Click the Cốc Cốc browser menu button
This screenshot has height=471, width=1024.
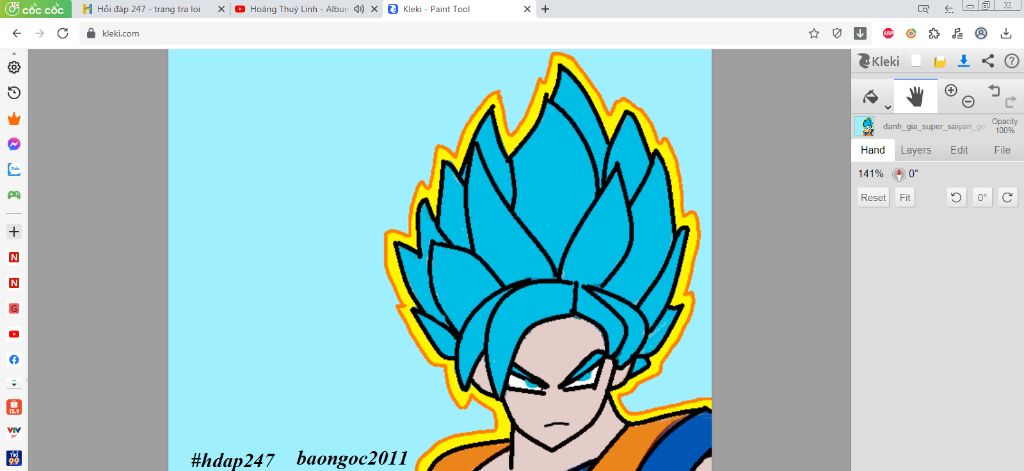(35, 9)
